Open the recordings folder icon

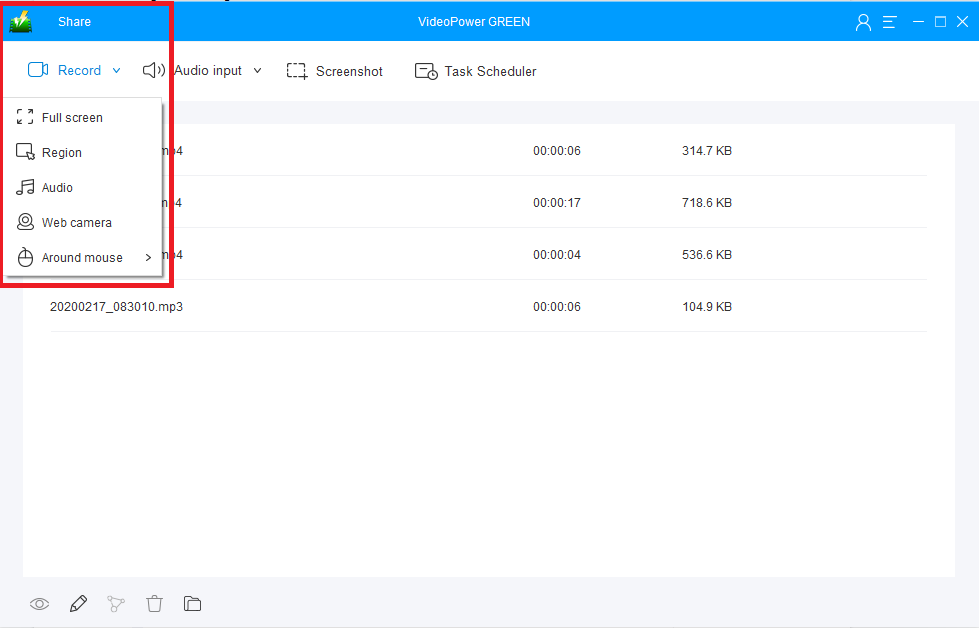click(x=192, y=603)
